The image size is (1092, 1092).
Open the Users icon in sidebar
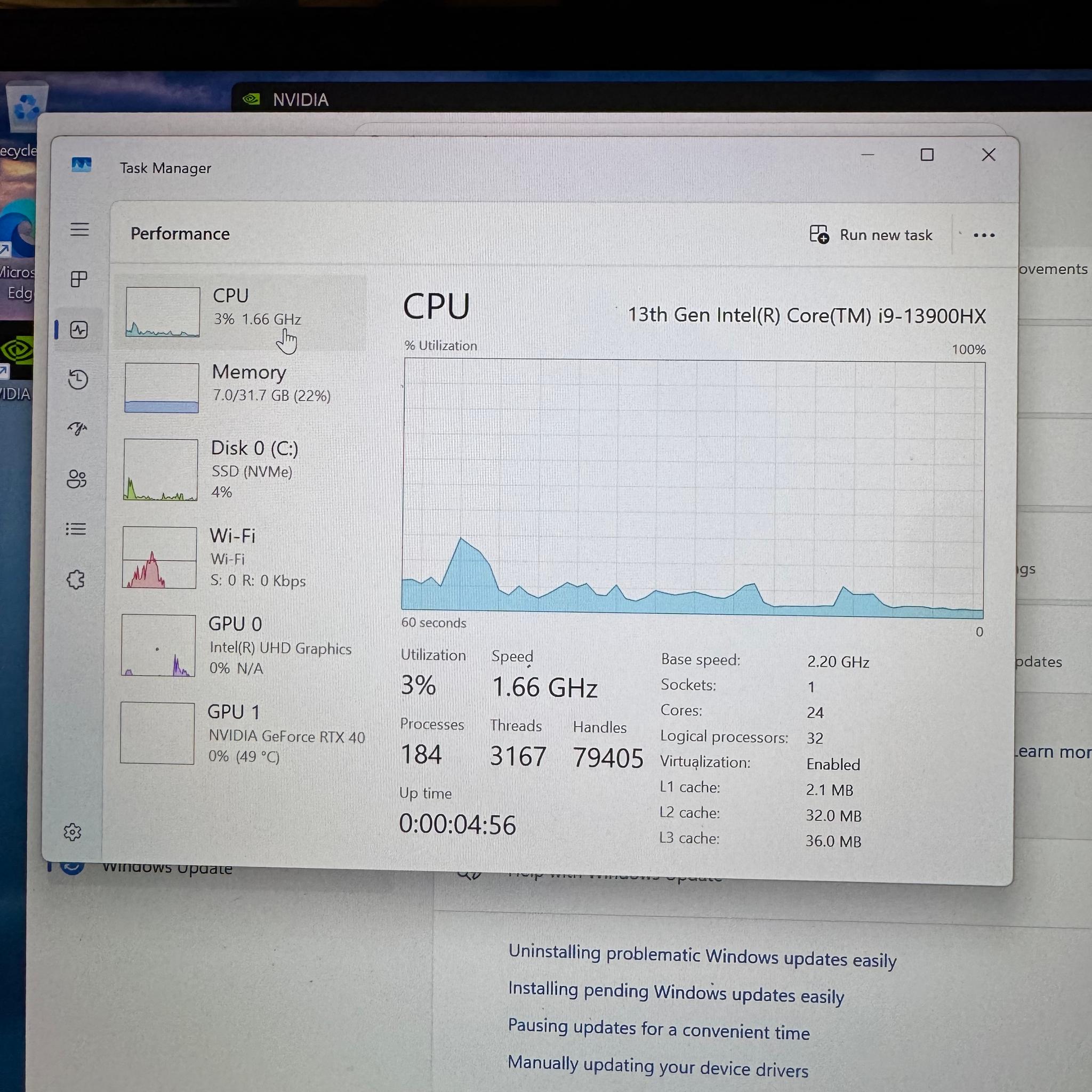point(77,479)
